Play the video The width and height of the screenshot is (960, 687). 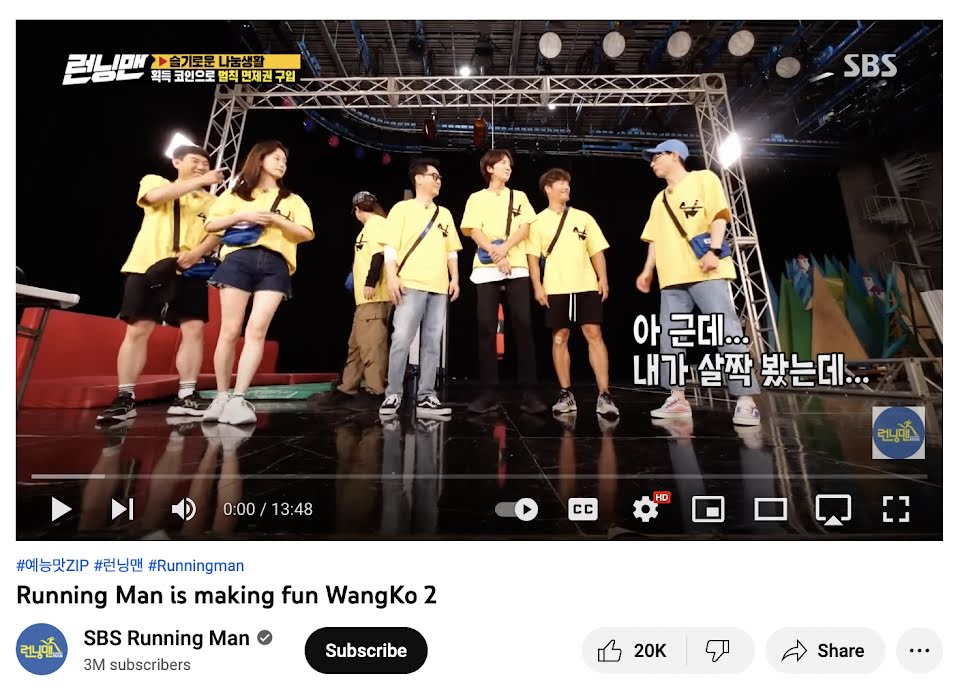61,509
